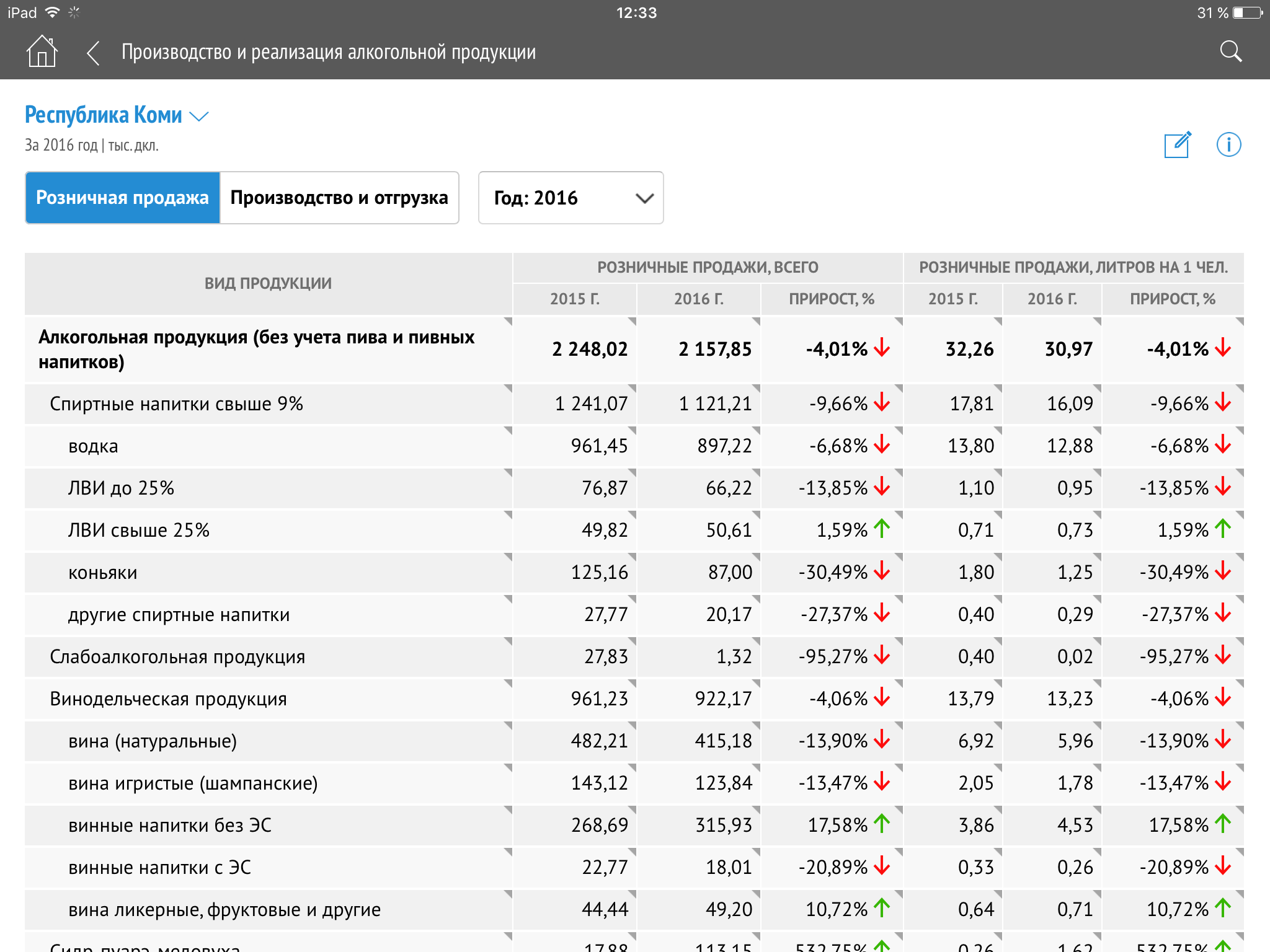The image size is (1270, 952).
Task: Open the Год: 2016 dropdown
Action: pyautogui.click(x=571, y=198)
